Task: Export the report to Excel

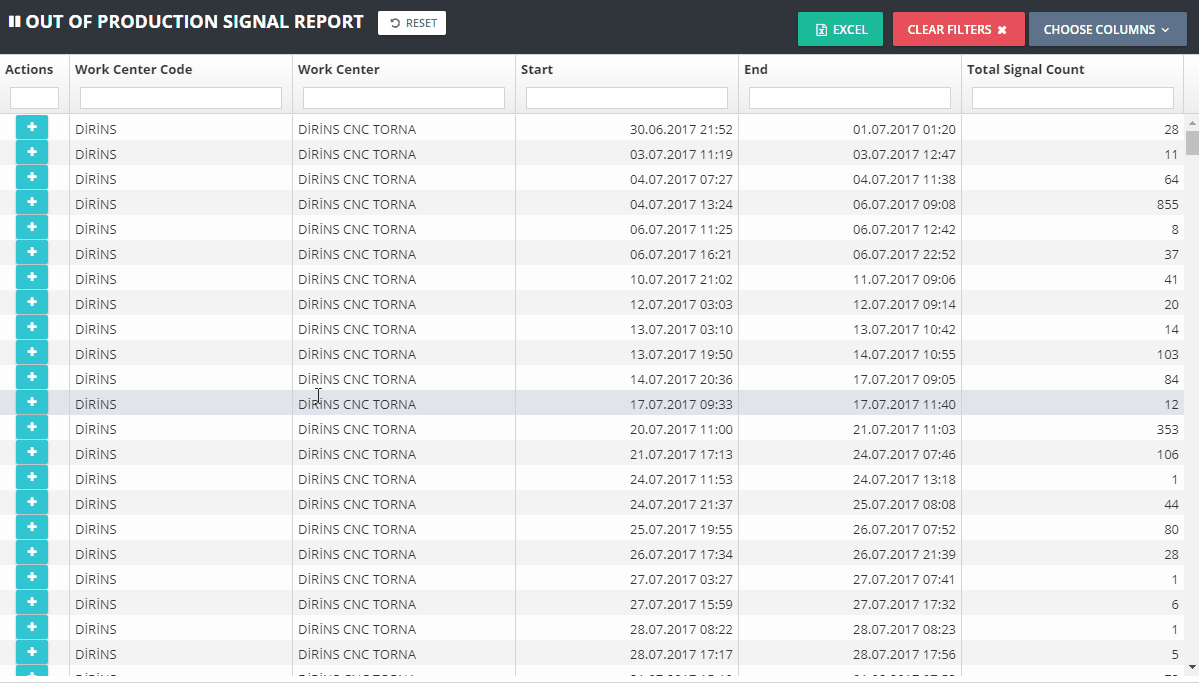Action: point(840,29)
